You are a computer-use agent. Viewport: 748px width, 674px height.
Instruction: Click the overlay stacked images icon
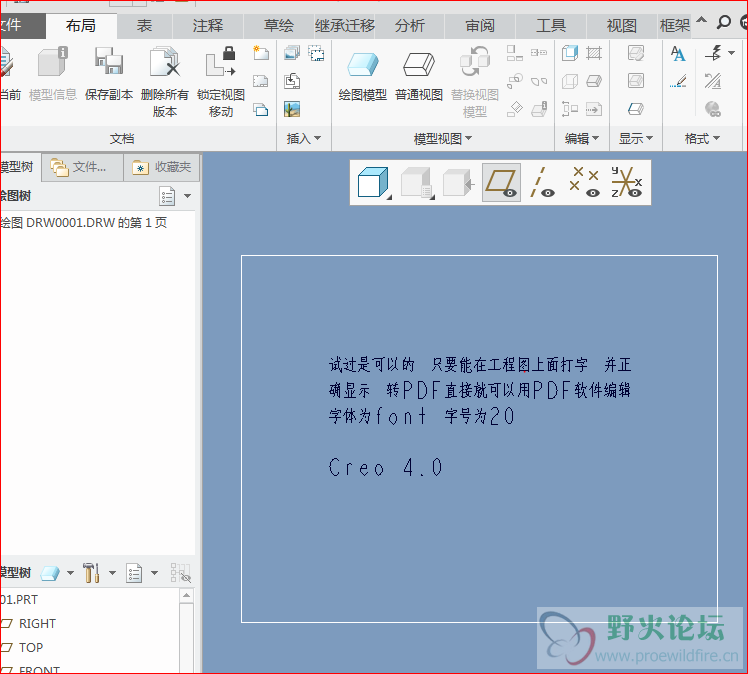[x=292, y=52]
